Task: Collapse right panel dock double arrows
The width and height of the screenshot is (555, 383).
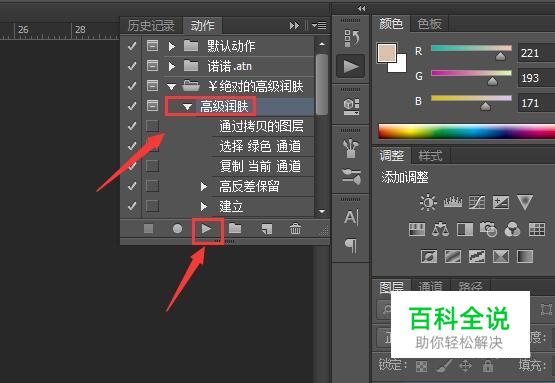Action: click(x=361, y=8)
